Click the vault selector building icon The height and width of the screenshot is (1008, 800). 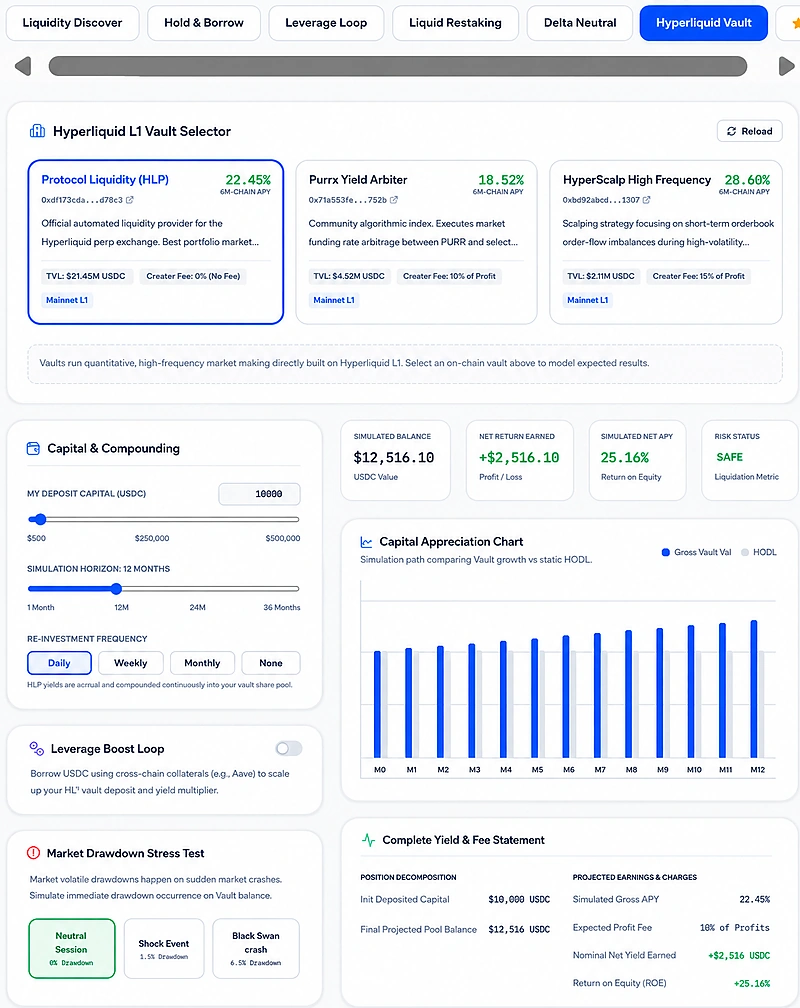pyautogui.click(x=37, y=131)
